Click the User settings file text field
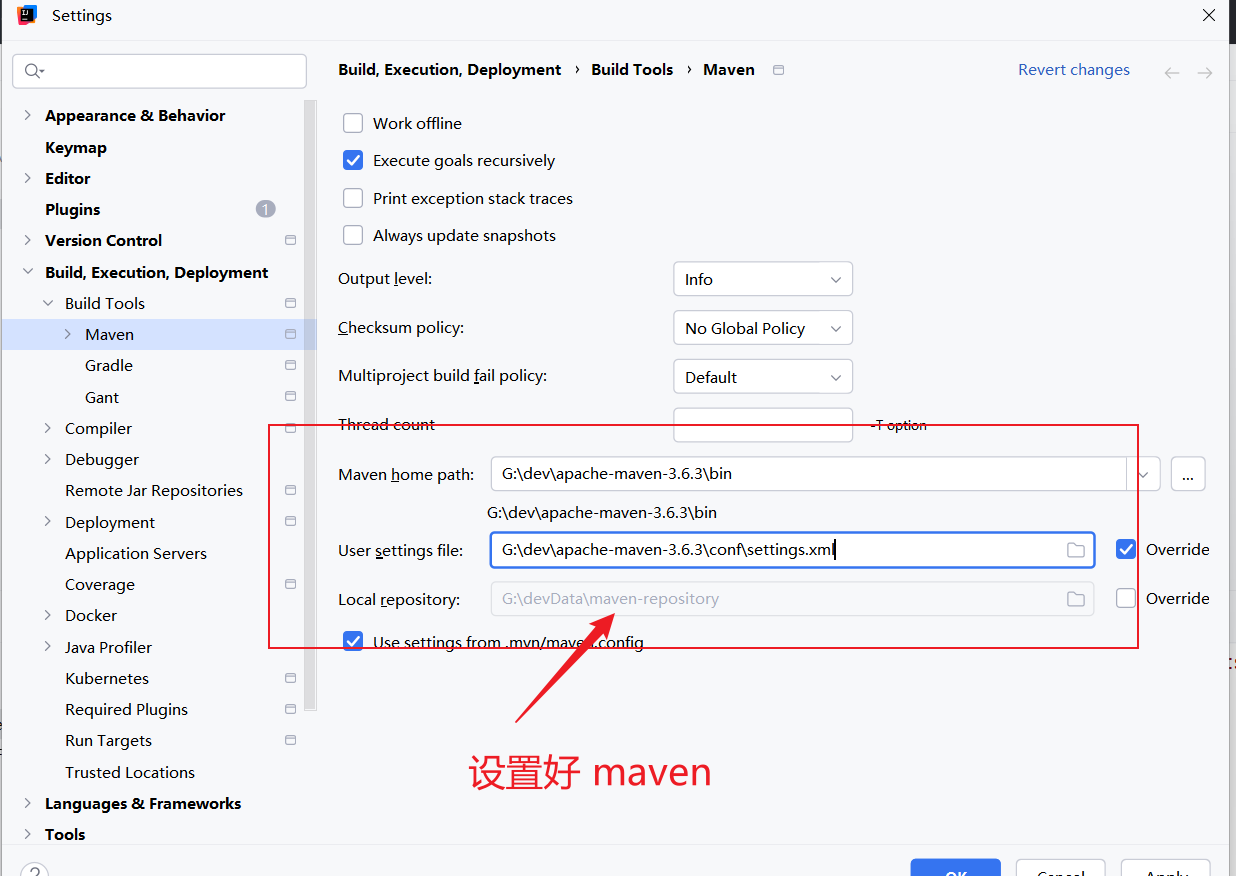 tap(792, 550)
